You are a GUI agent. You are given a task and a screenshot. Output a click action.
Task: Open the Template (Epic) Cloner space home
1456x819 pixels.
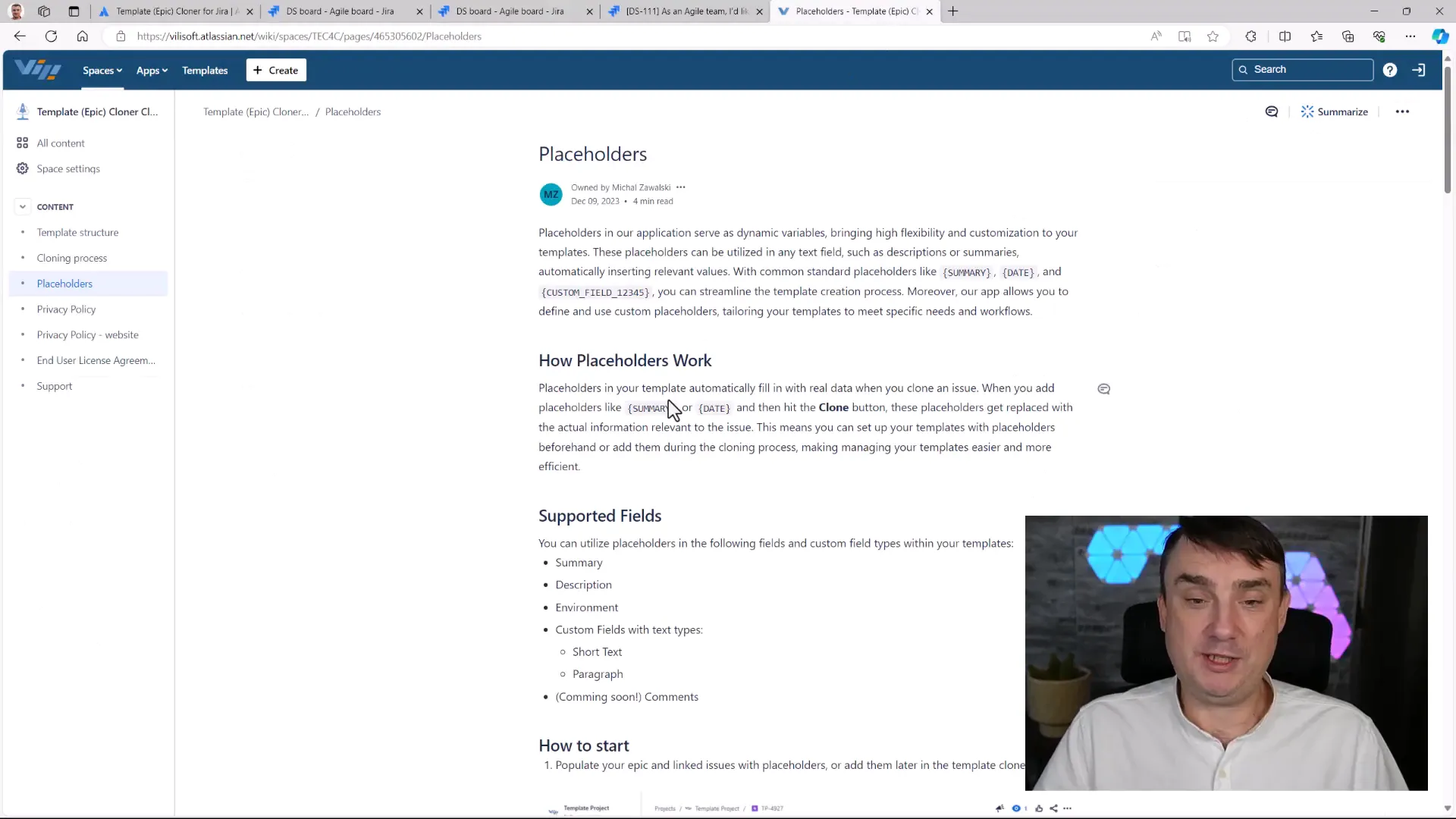click(x=88, y=111)
